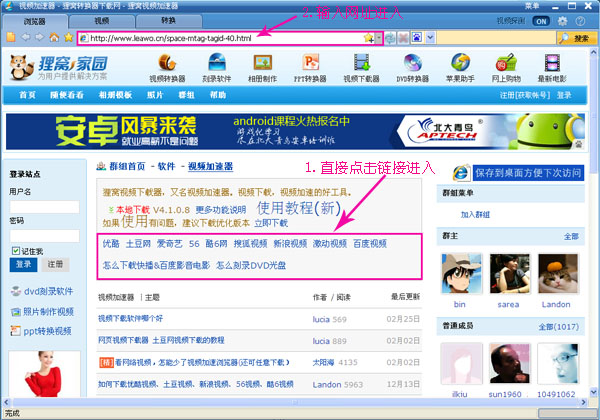Open the 视频转换器 icon in site header
Viewport: 600px width, 420px height.
(x=167, y=62)
